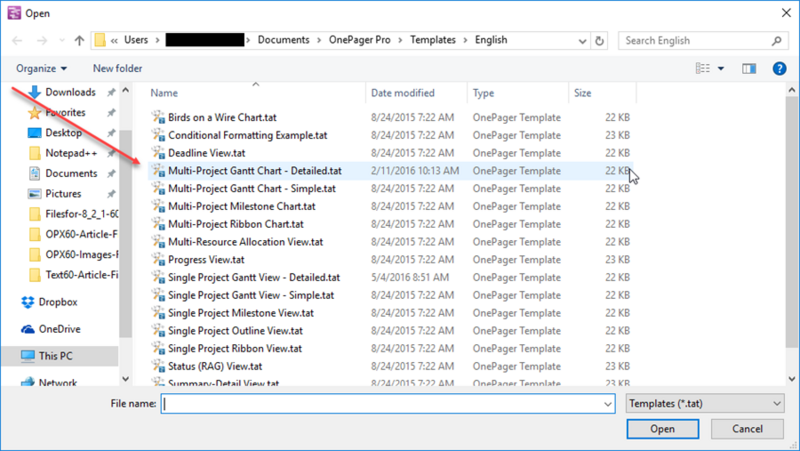Click the Network icon in sidebar
800x451 pixels.
point(28,382)
